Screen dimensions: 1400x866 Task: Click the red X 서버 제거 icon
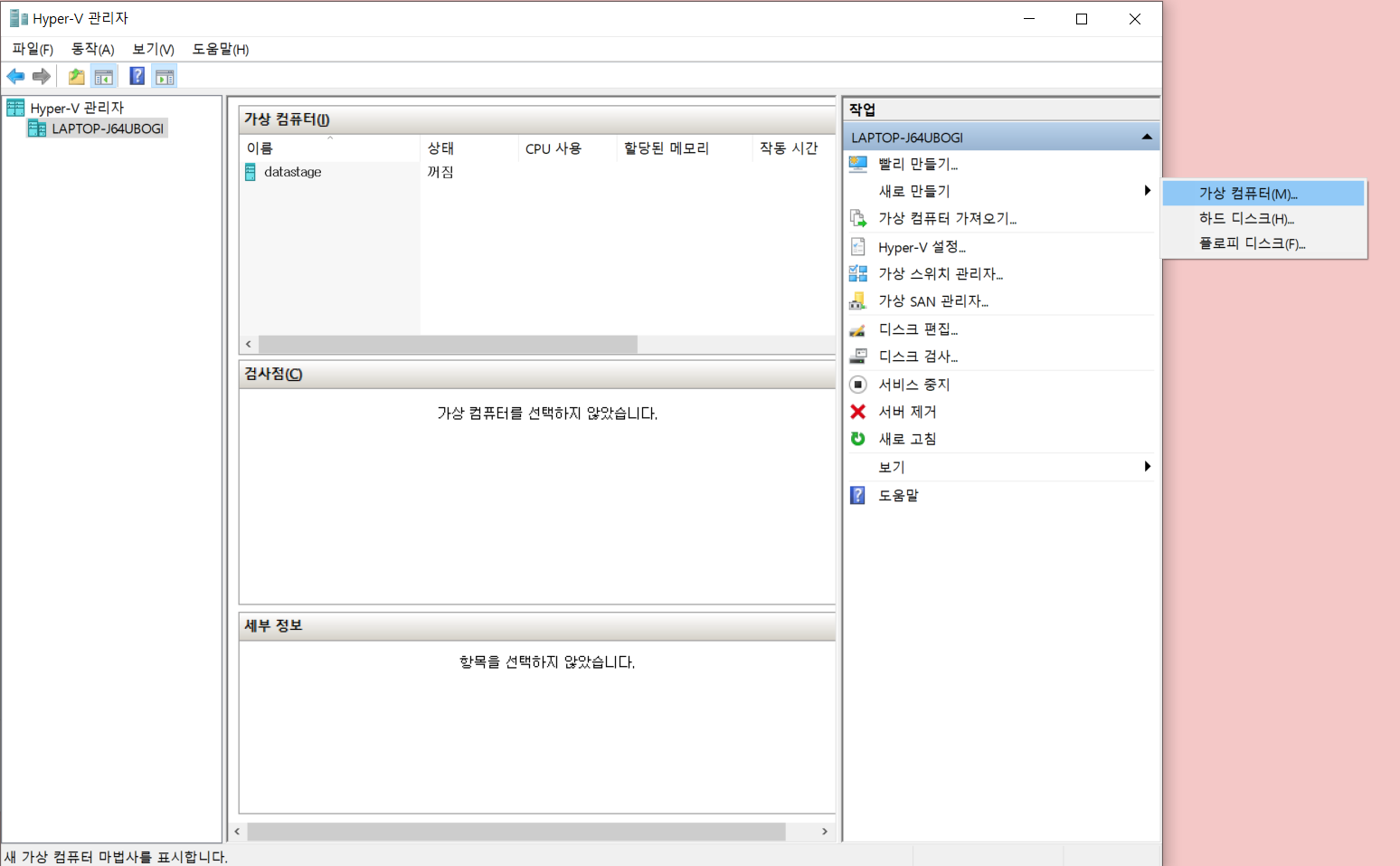tap(858, 412)
